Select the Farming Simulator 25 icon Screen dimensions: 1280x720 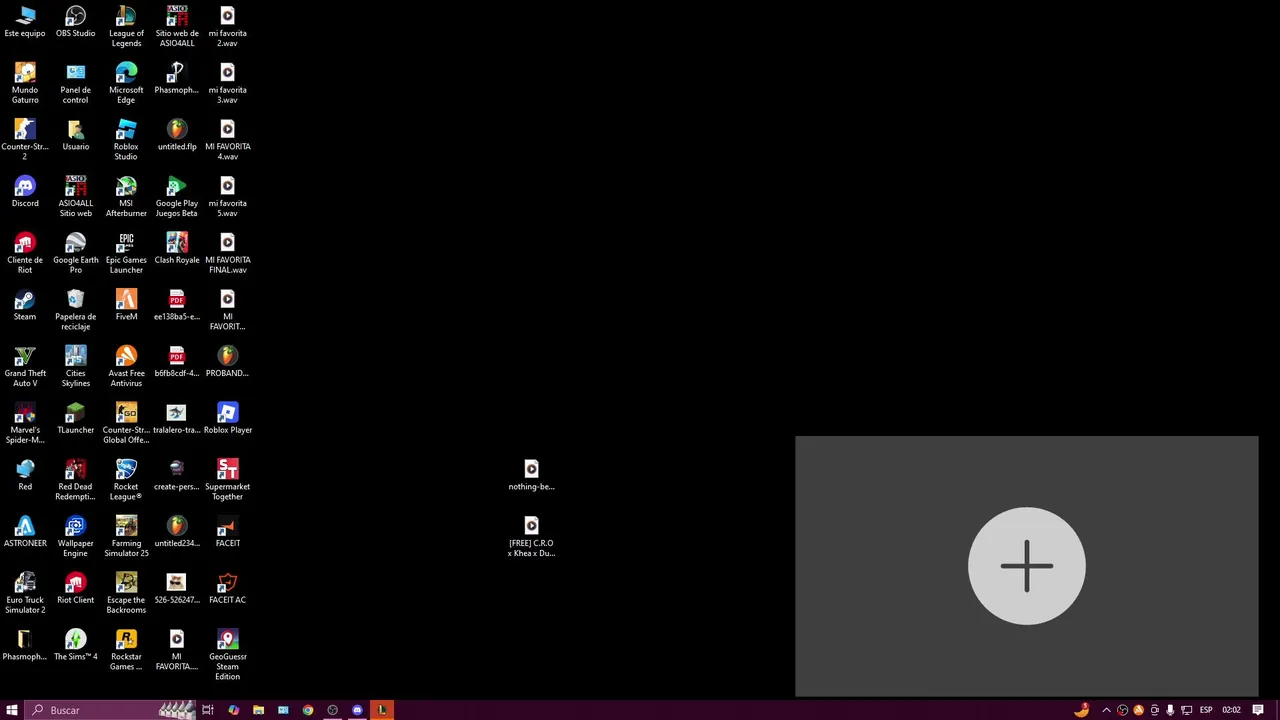(126, 537)
